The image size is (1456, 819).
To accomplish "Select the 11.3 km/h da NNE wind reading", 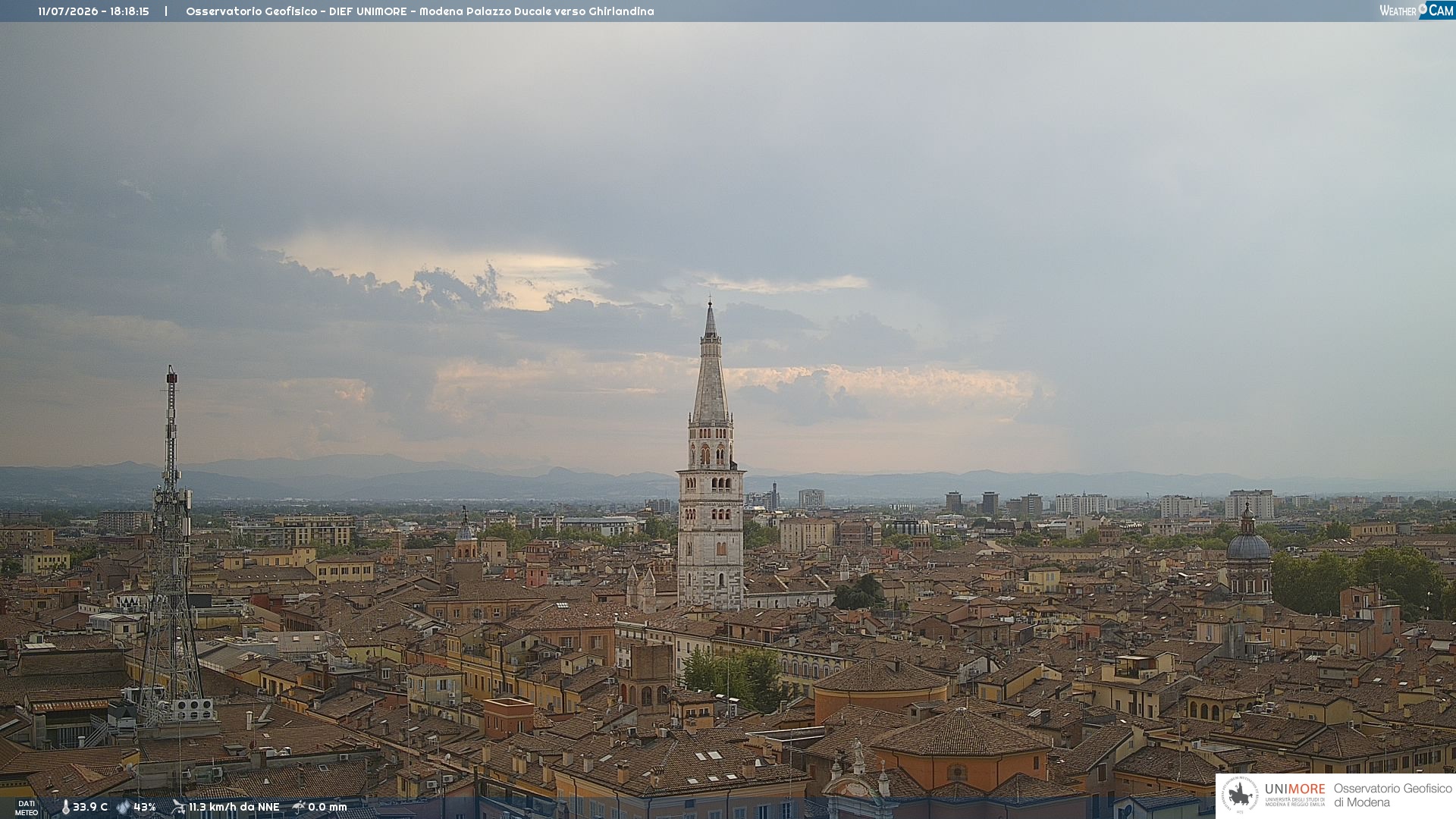I will pyautogui.click(x=234, y=807).
